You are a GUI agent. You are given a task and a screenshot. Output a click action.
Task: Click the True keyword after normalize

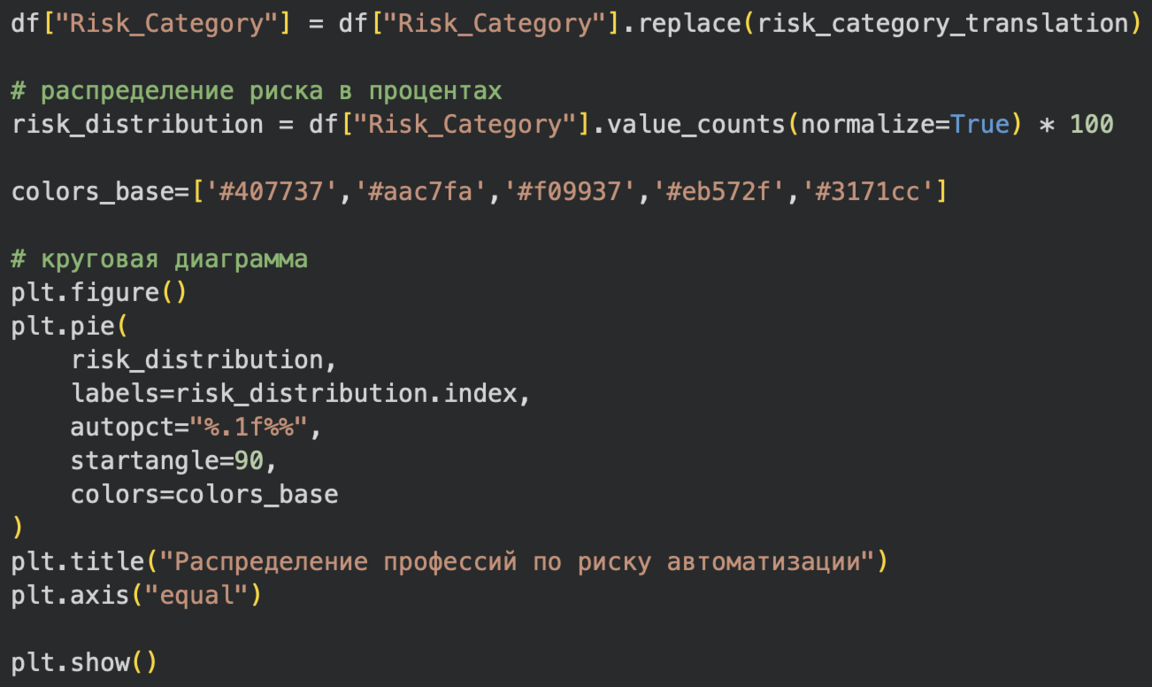[x=980, y=125]
